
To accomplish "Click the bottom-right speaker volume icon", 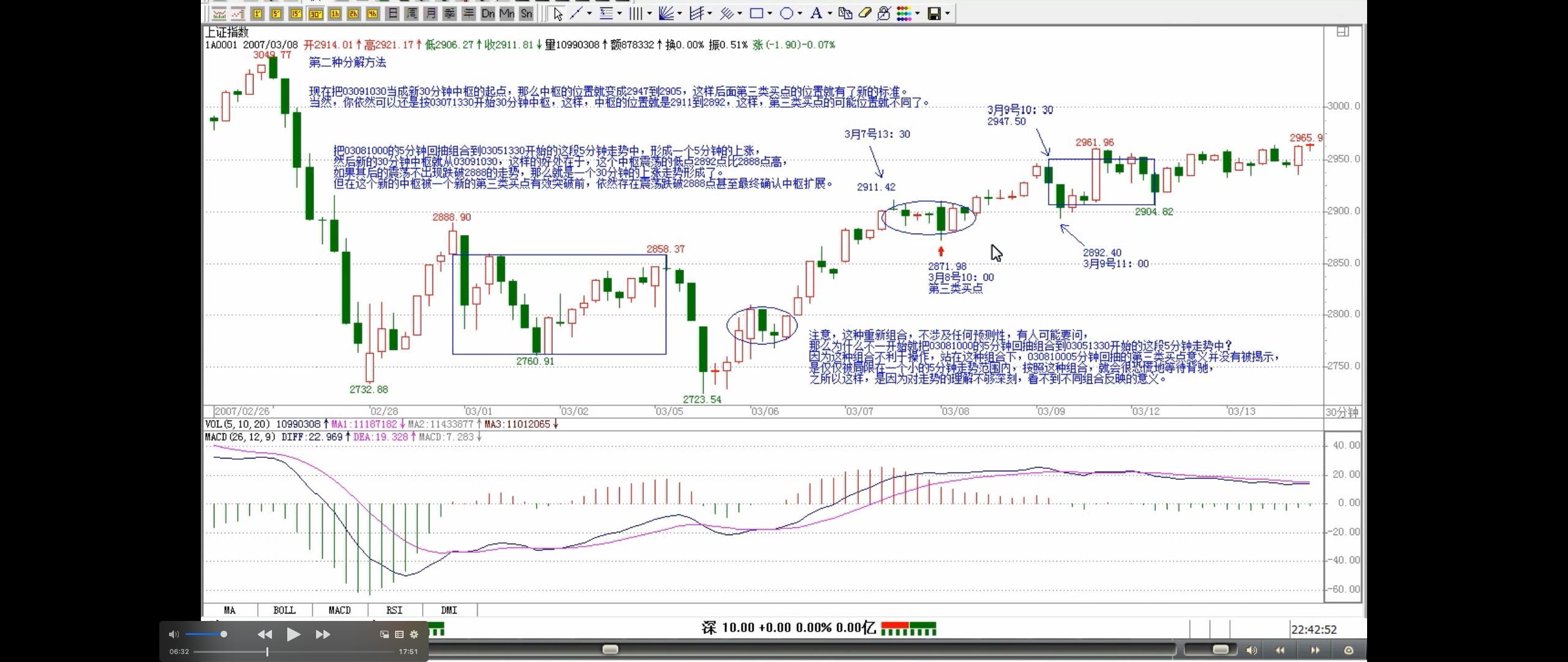I will pos(1251,650).
